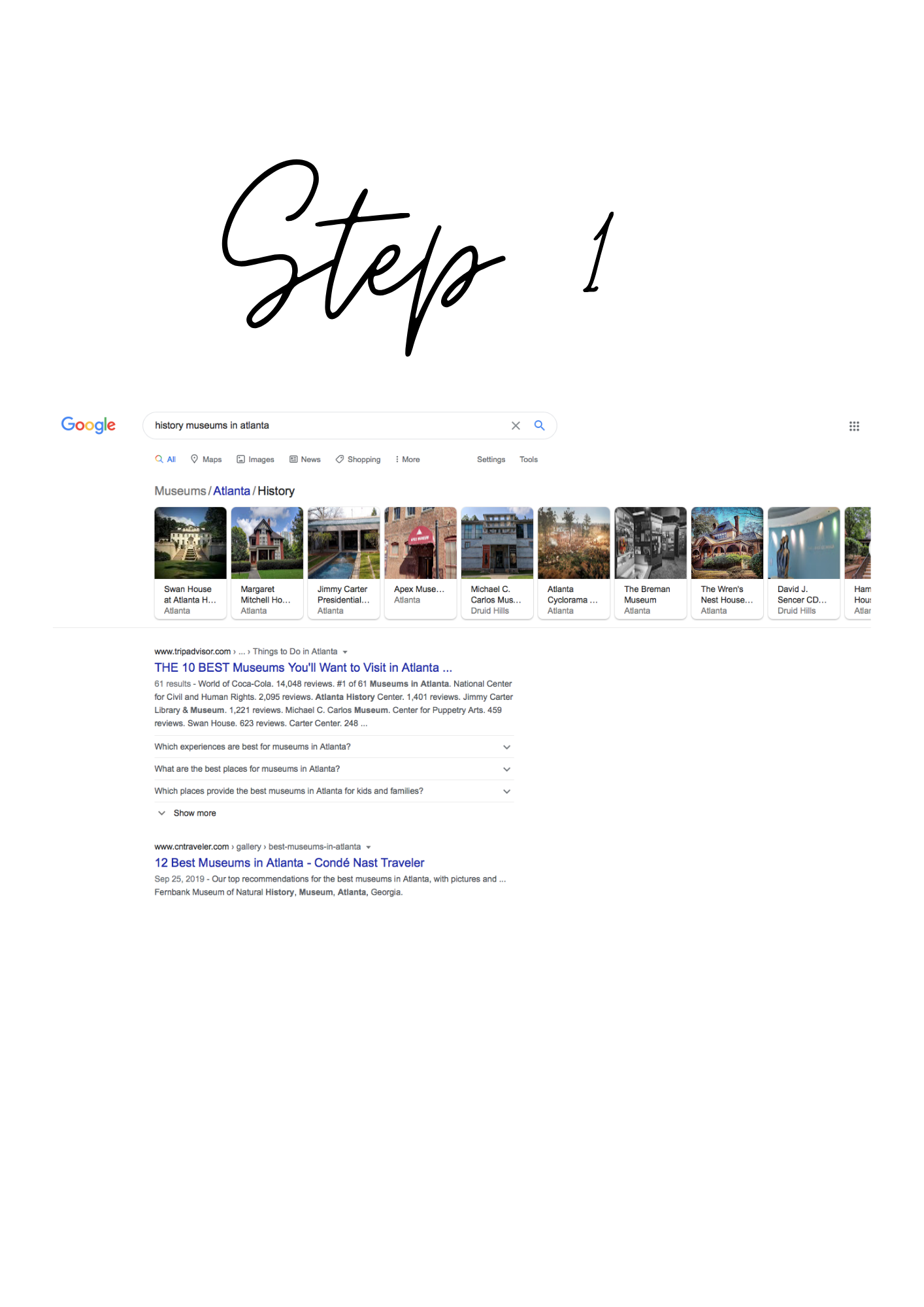Expand 'What are the best places' question
Viewport: 924px width, 1307px height.
click(333, 769)
